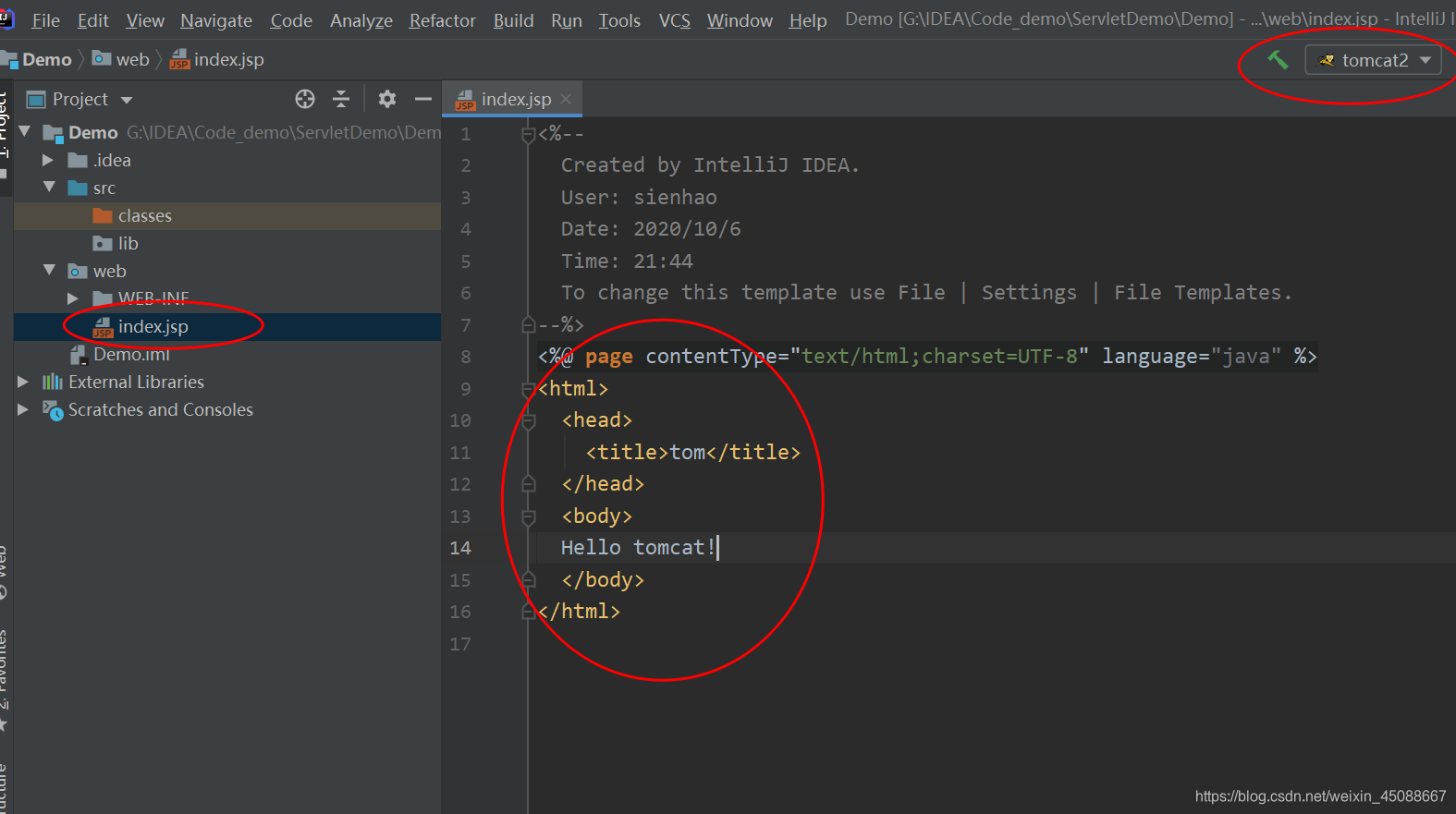Expand the WEB-INF folder

point(73,298)
